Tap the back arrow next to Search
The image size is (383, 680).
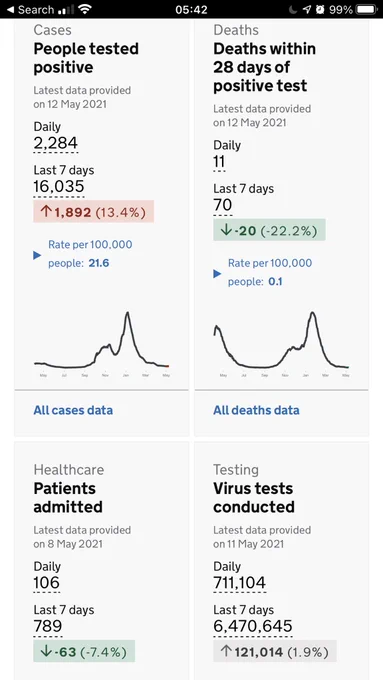pos(11,10)
